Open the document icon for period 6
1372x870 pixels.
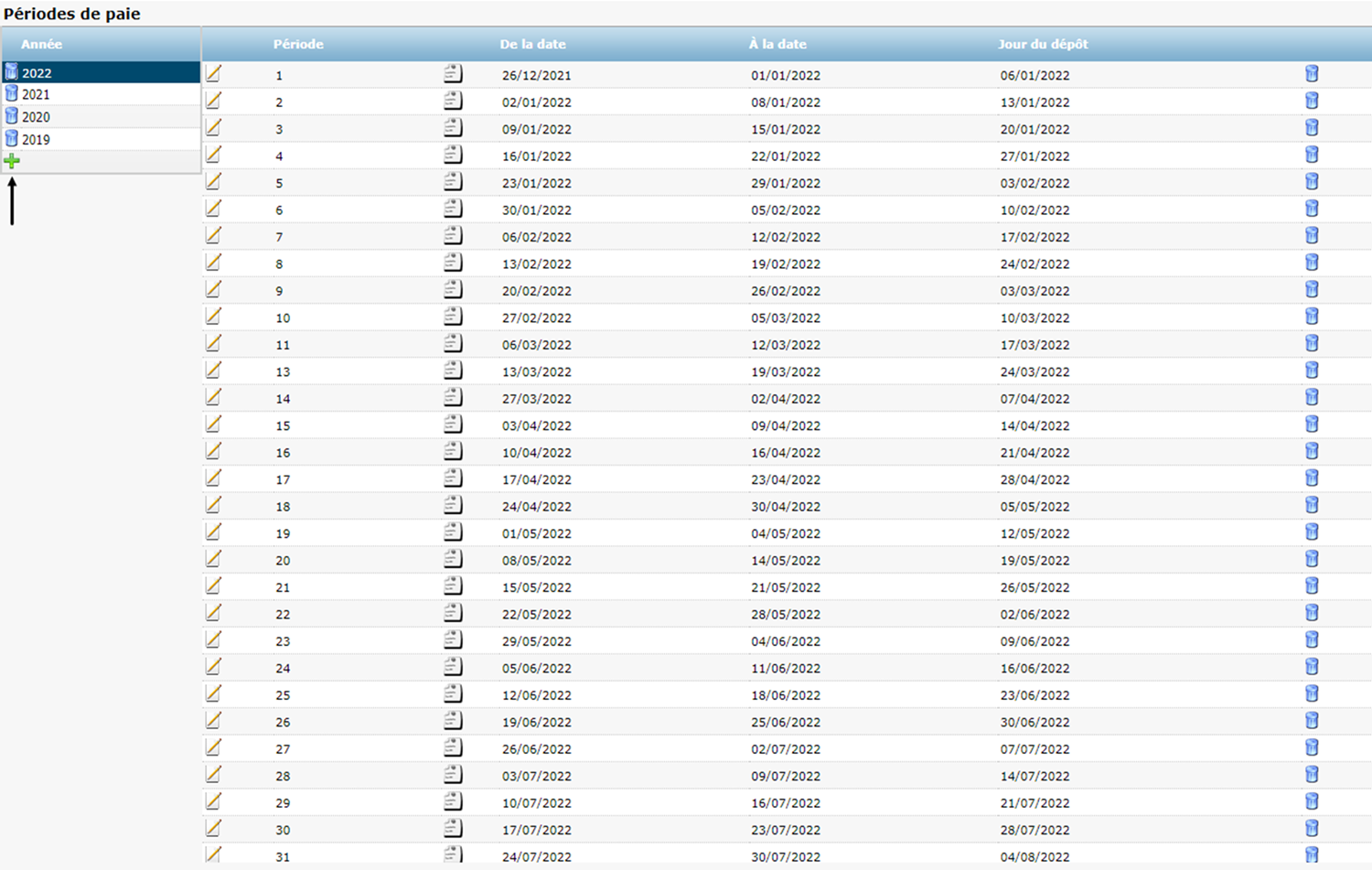(x=453, y=209)
